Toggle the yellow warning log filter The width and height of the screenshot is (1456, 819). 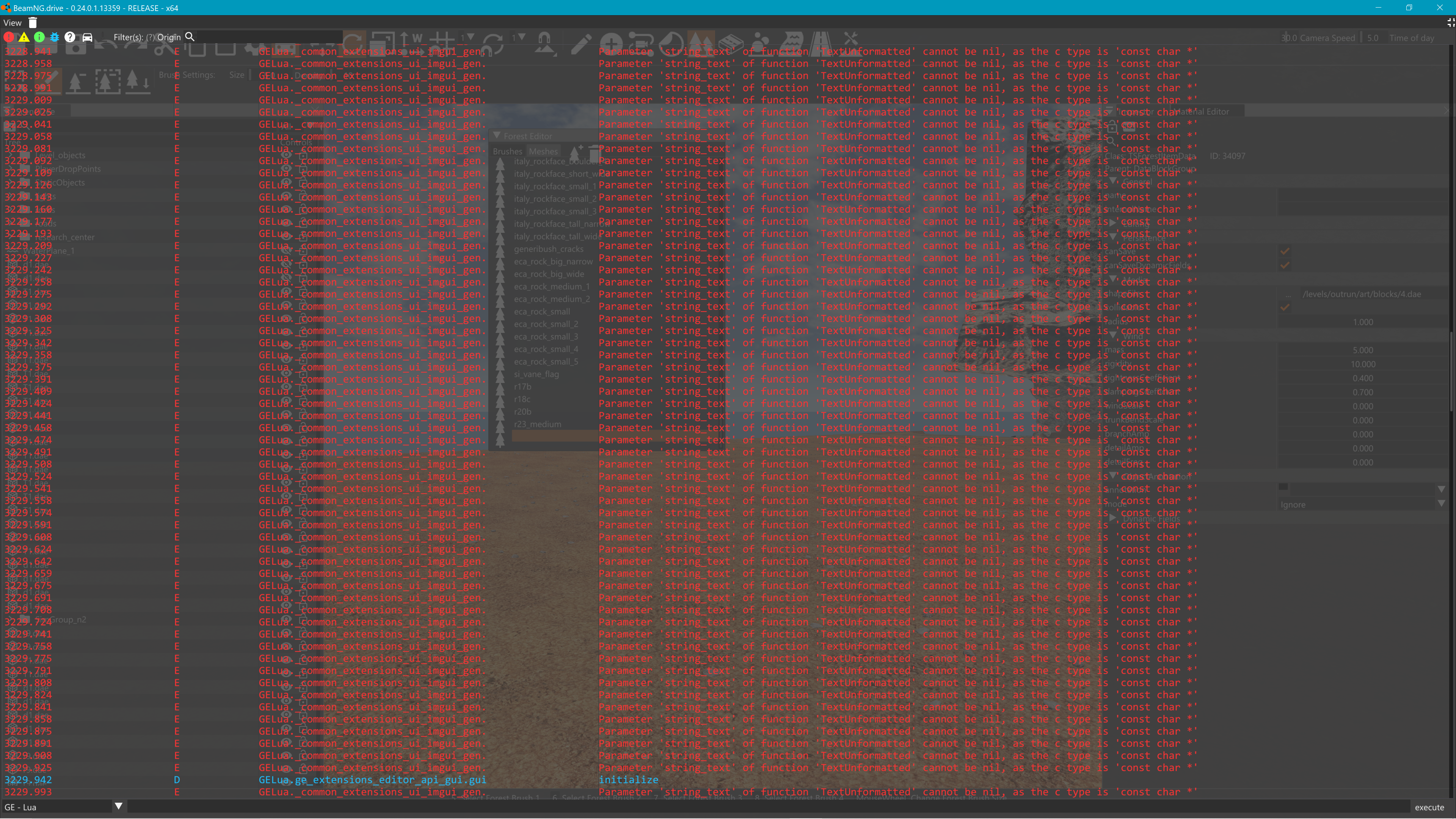24,37
